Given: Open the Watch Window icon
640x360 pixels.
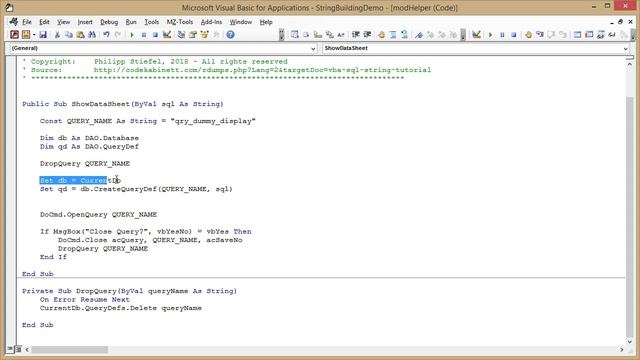Looking at the screenshot, I should (600, 35).
